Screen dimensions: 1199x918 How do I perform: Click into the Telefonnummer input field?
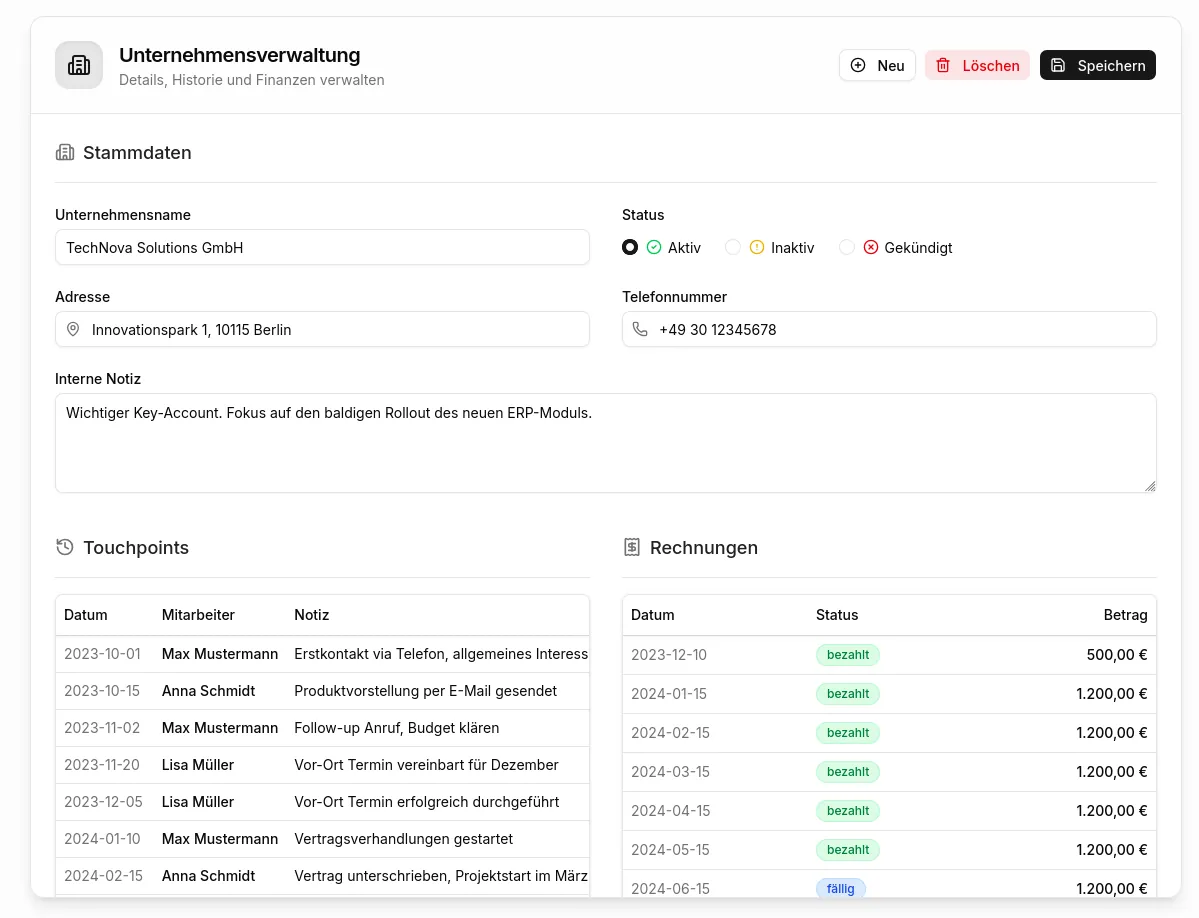pyautogui.click(x=889, y=329)
